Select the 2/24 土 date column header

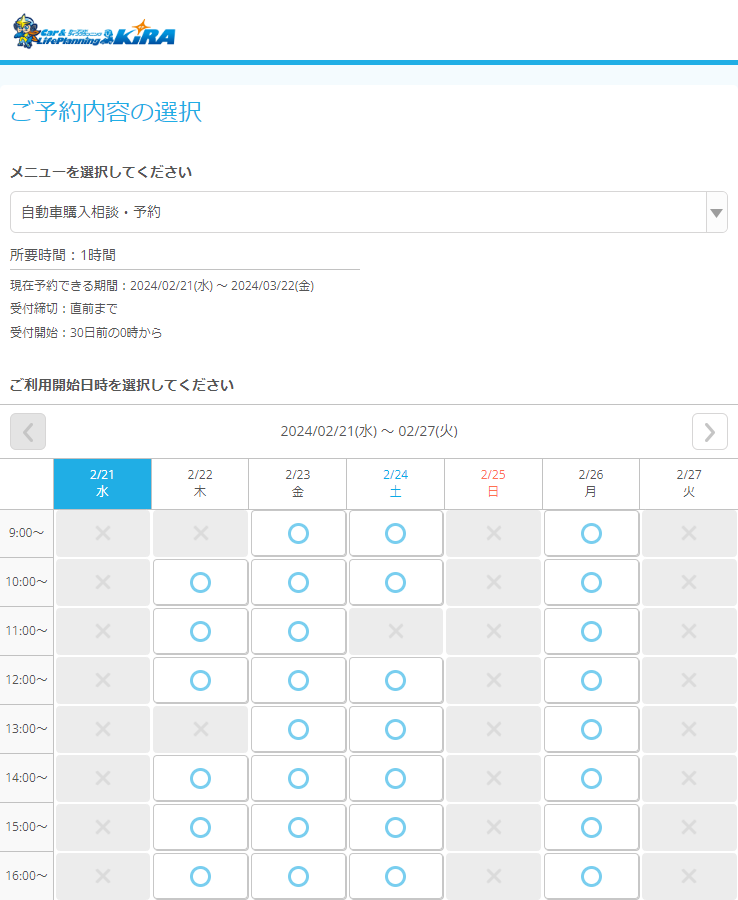[395, 484]
